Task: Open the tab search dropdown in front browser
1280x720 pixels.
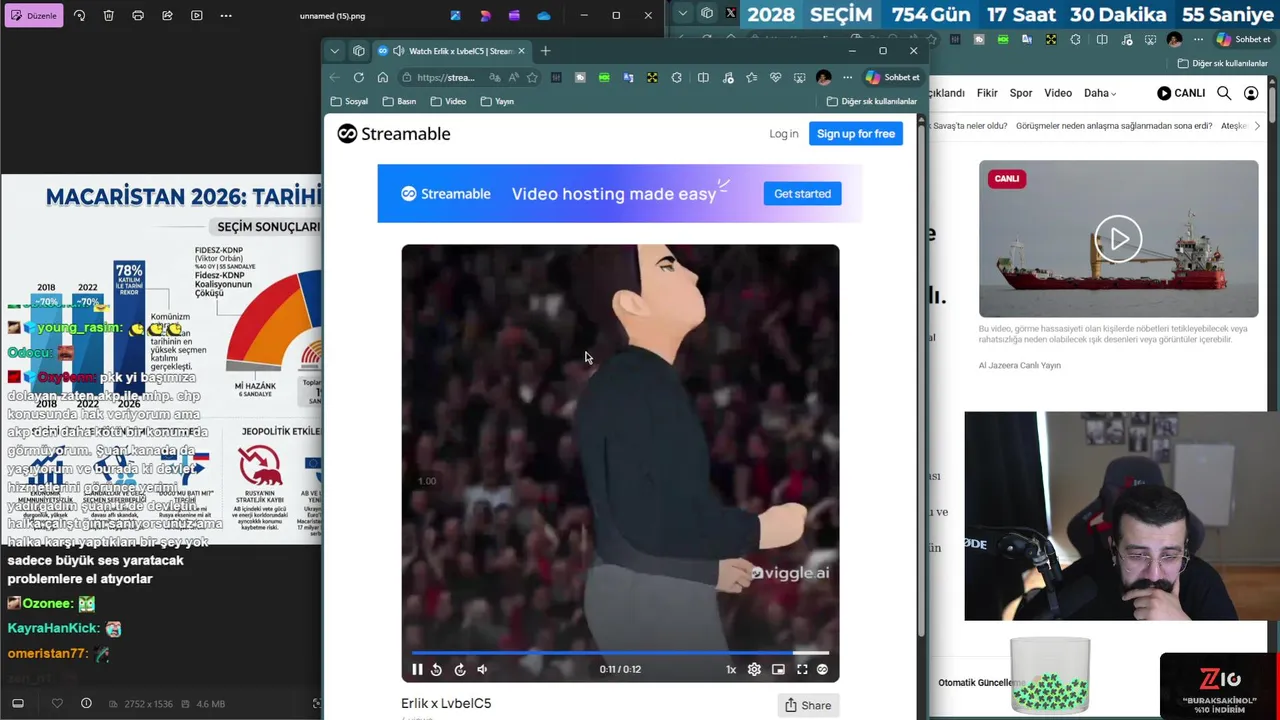Action: coord(335,51)
